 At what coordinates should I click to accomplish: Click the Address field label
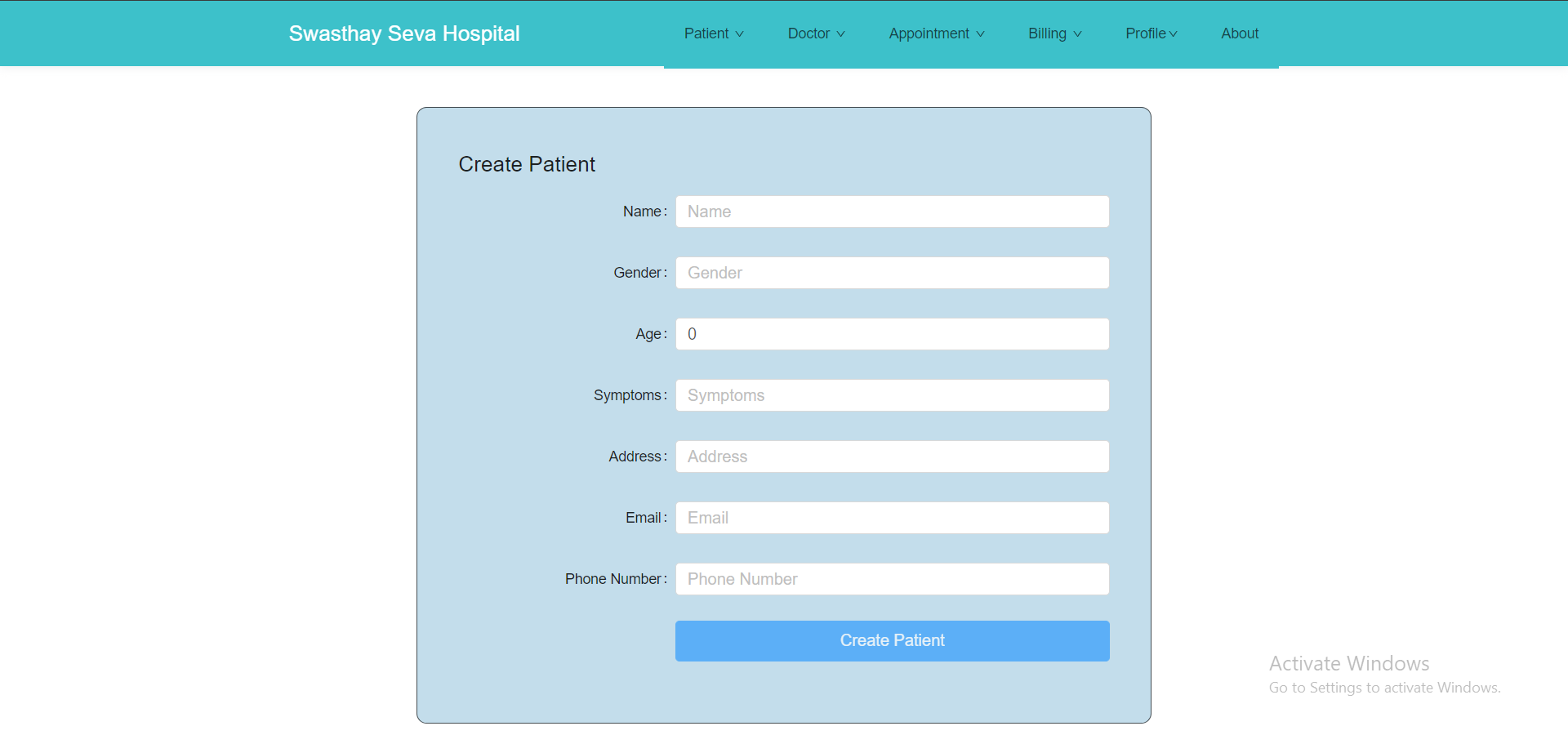click(x=635, y=457)
